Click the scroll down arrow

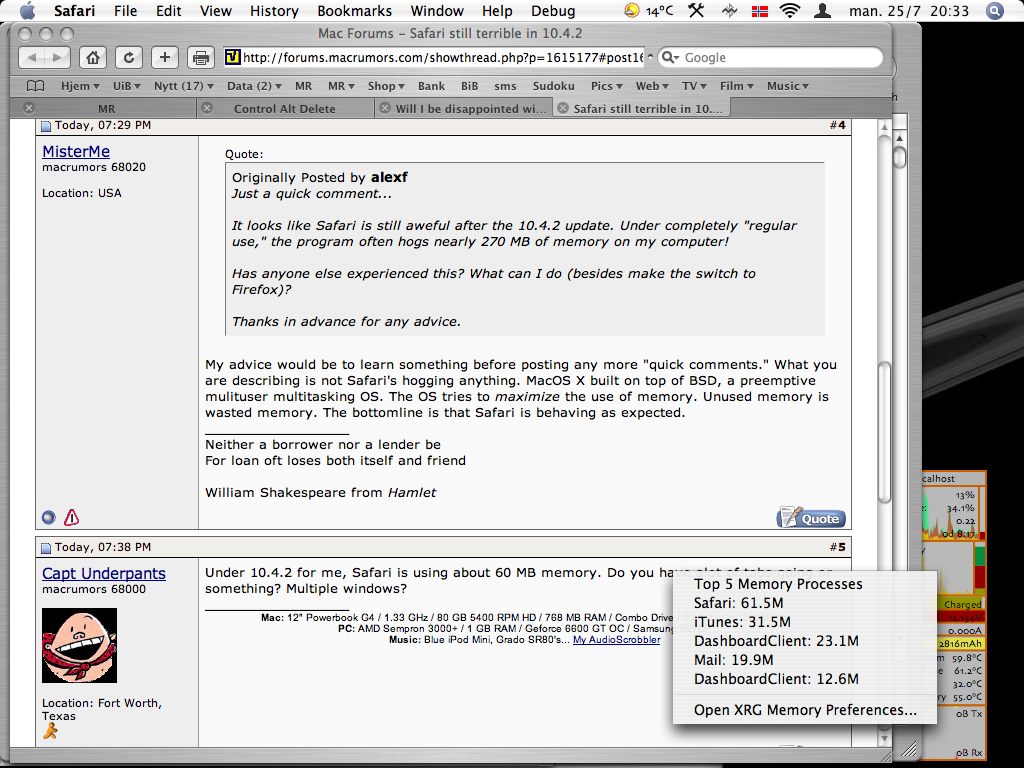tap(884, 739)
